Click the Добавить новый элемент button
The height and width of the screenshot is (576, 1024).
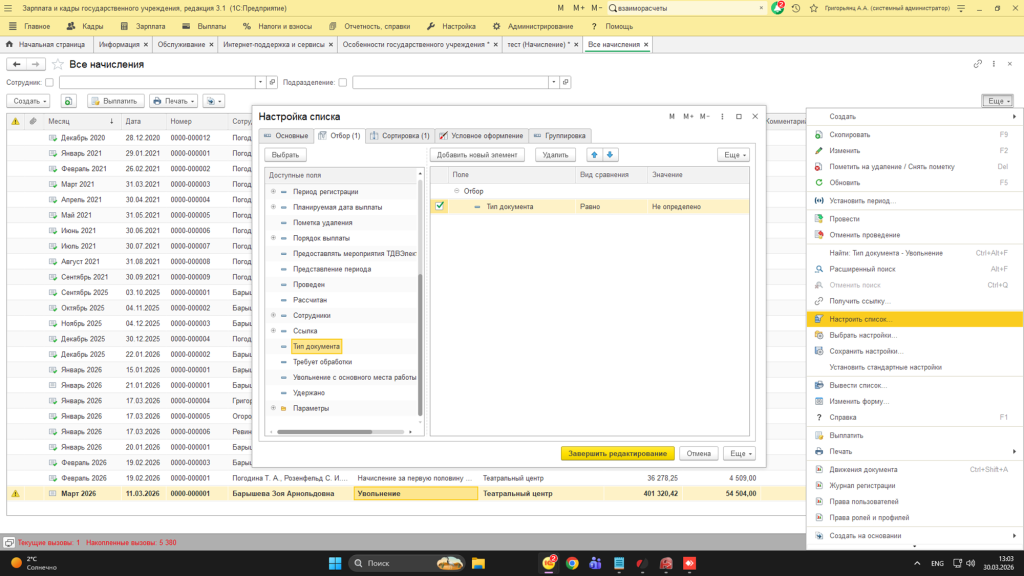[477, 155]
